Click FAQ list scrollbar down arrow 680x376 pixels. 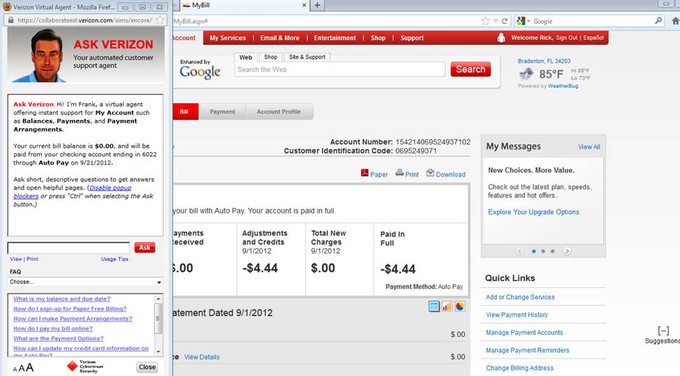pyautogui.click(x=158, y=352)
